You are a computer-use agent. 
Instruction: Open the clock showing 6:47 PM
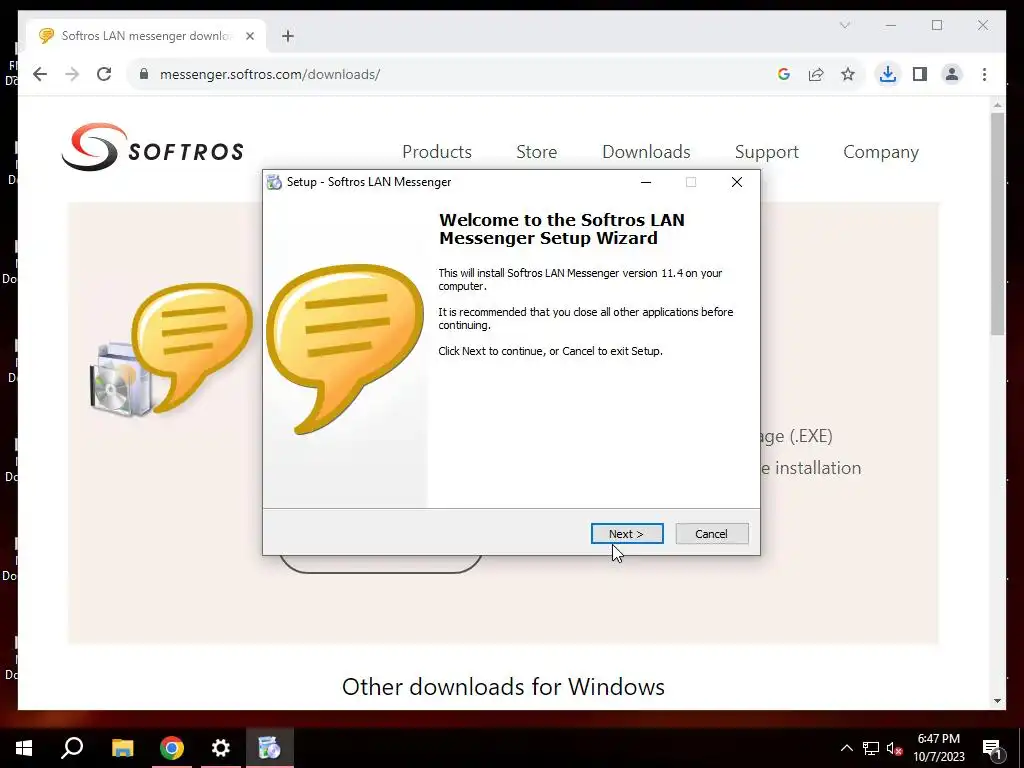[938, 748]
